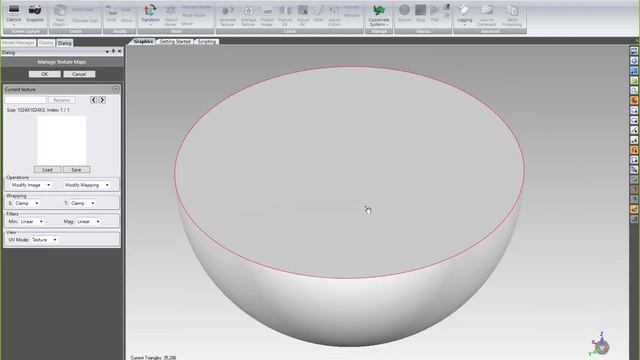
Task: Switch to the Display tab
Action: (x=46, y=43)
